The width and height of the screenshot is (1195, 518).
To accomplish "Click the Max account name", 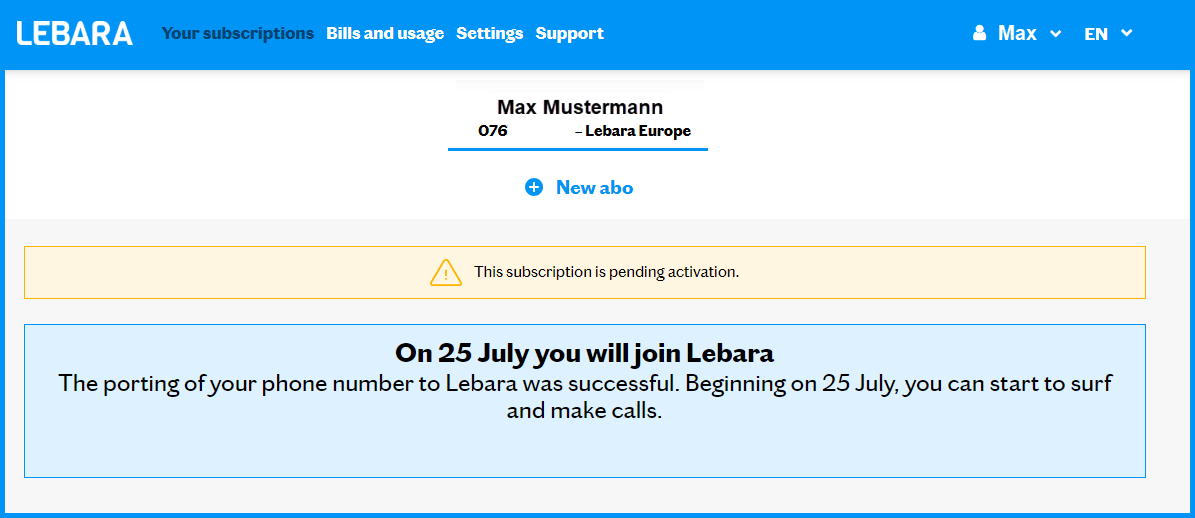I will click(x=1017, y=33).
